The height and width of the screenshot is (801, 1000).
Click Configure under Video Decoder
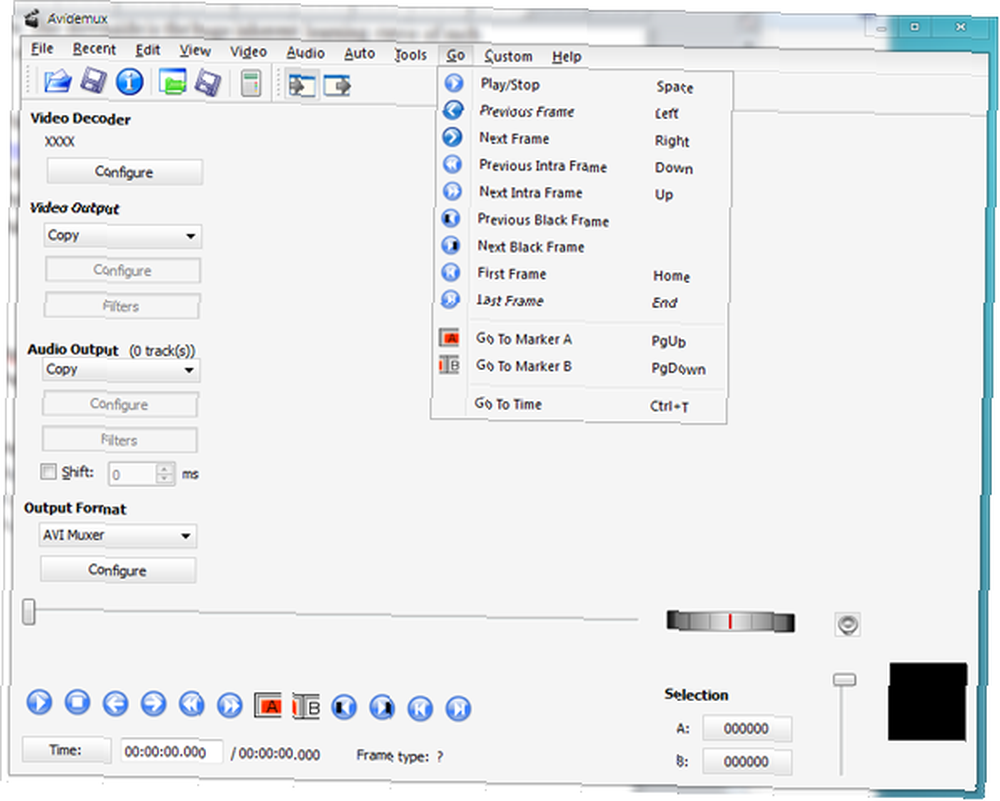pos(124,172)
